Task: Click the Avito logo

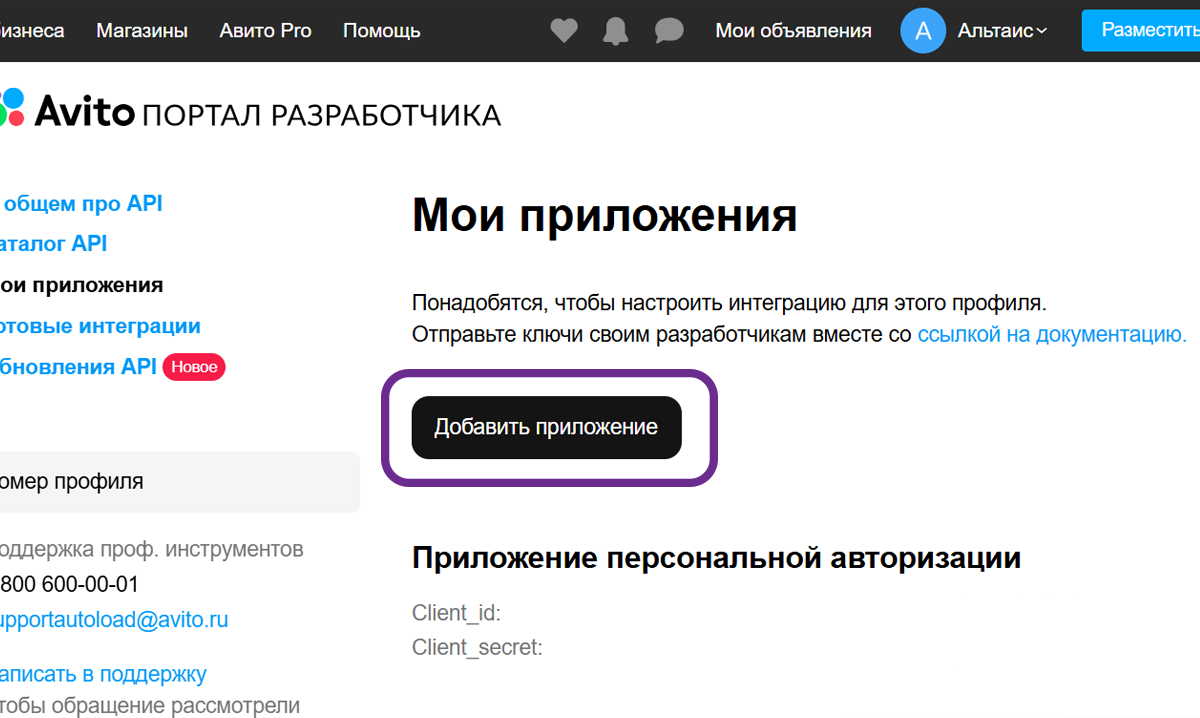Action: pyautogui.click(x=68, y=111)
